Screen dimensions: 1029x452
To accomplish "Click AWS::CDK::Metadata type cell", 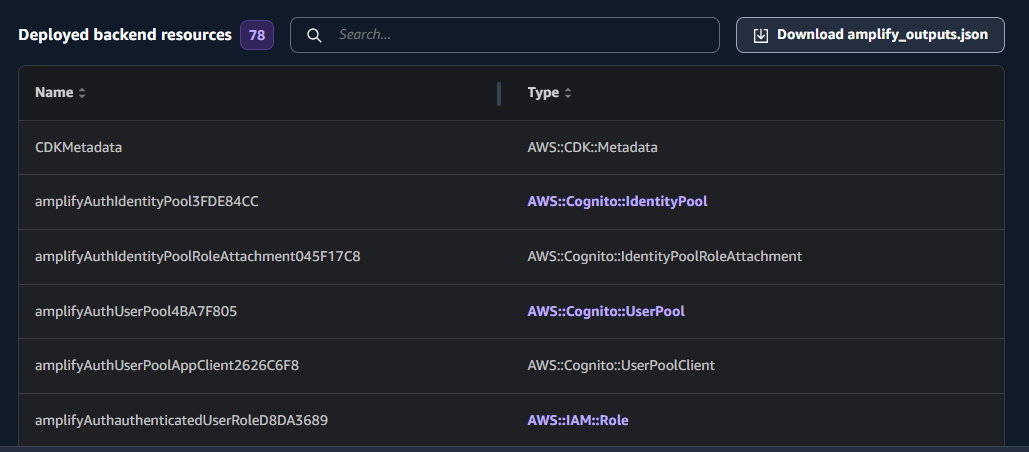I will click(x=592, y=148).
